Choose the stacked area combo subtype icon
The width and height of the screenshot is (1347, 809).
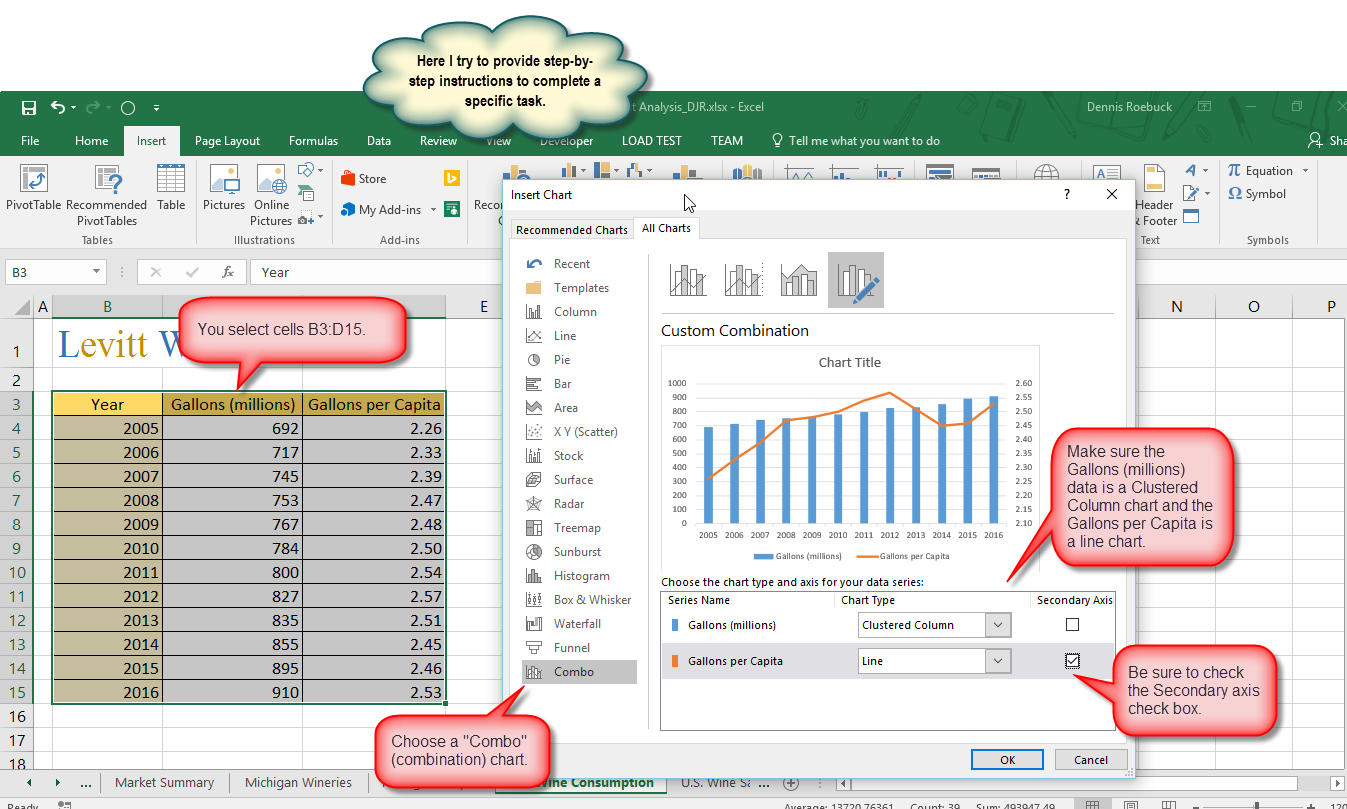tap(799, 280)
